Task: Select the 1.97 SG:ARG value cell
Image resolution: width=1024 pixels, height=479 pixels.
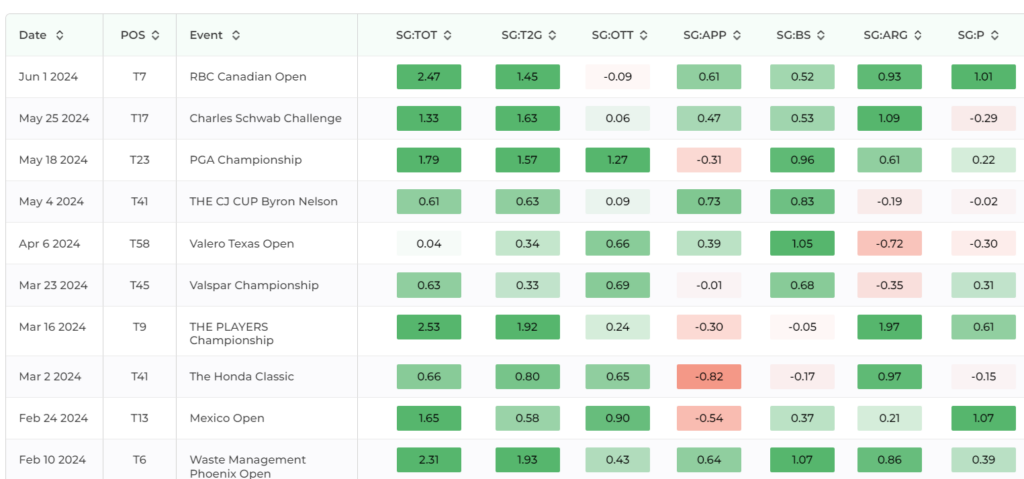Action: (x=889, y=327)
